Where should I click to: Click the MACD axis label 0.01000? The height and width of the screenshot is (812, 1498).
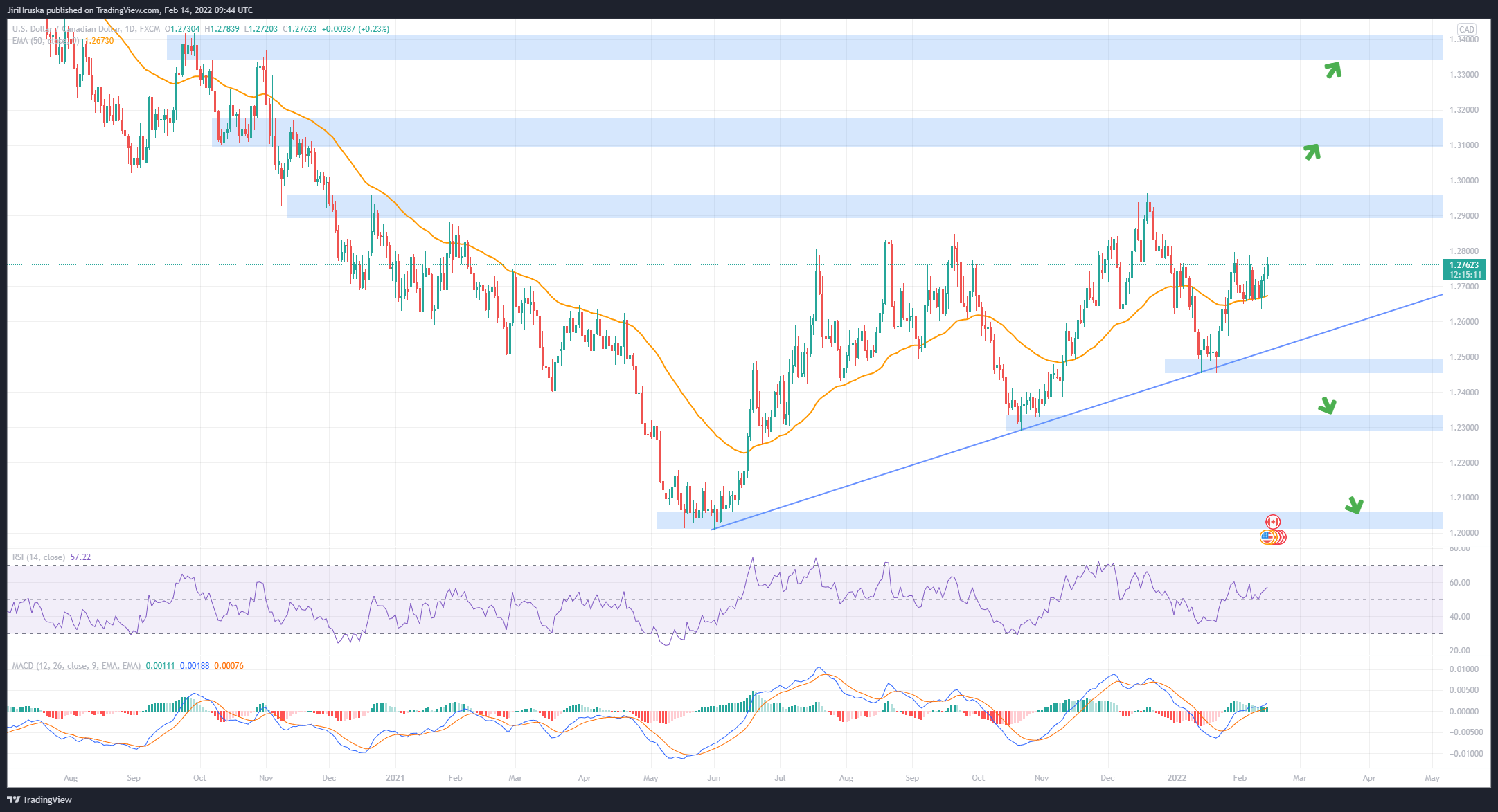pos(1464,669)
